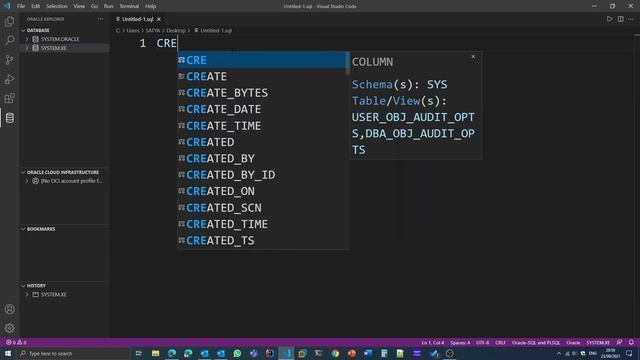Choose the CREATED_SCN suggestion

(262, 208)
